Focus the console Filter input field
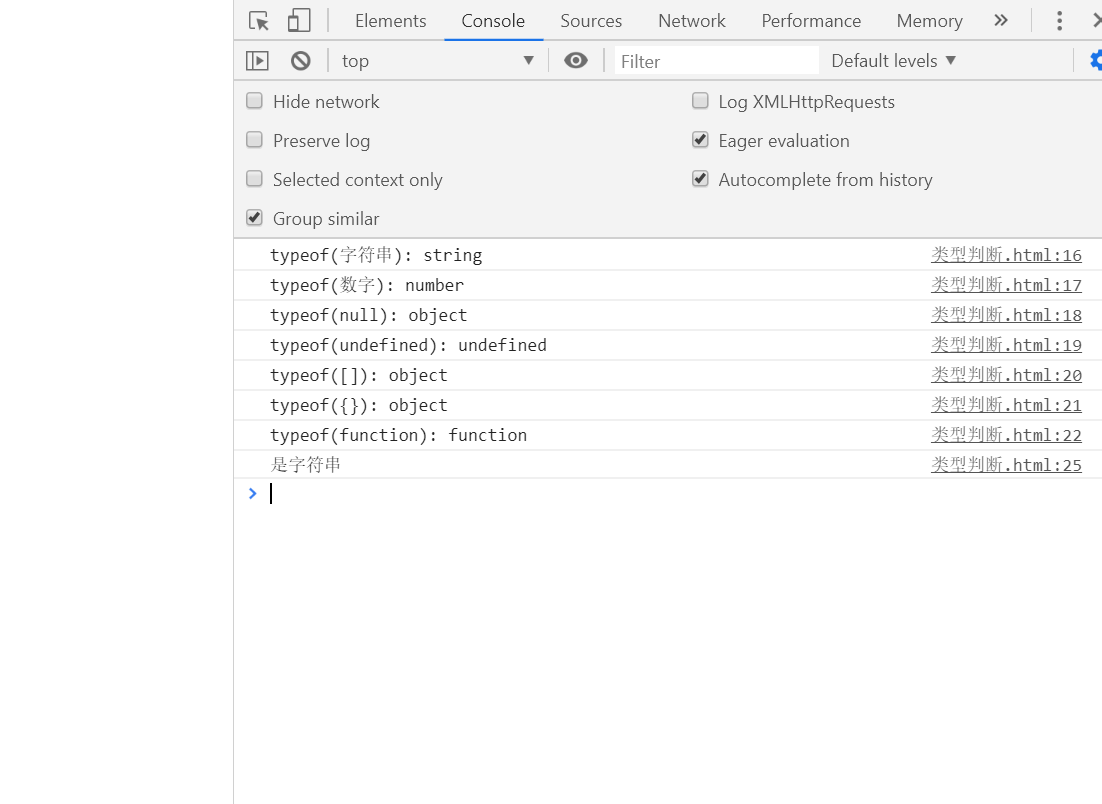1102x804 pixels. tap(717, 61)
